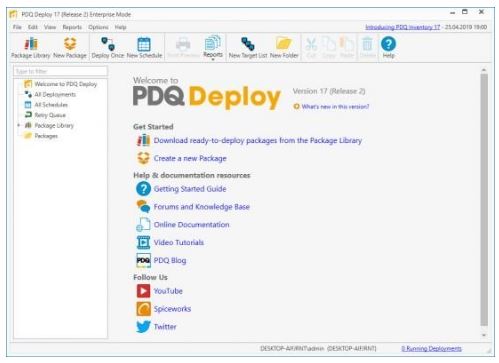Open the View menu

tap(50, 27)
